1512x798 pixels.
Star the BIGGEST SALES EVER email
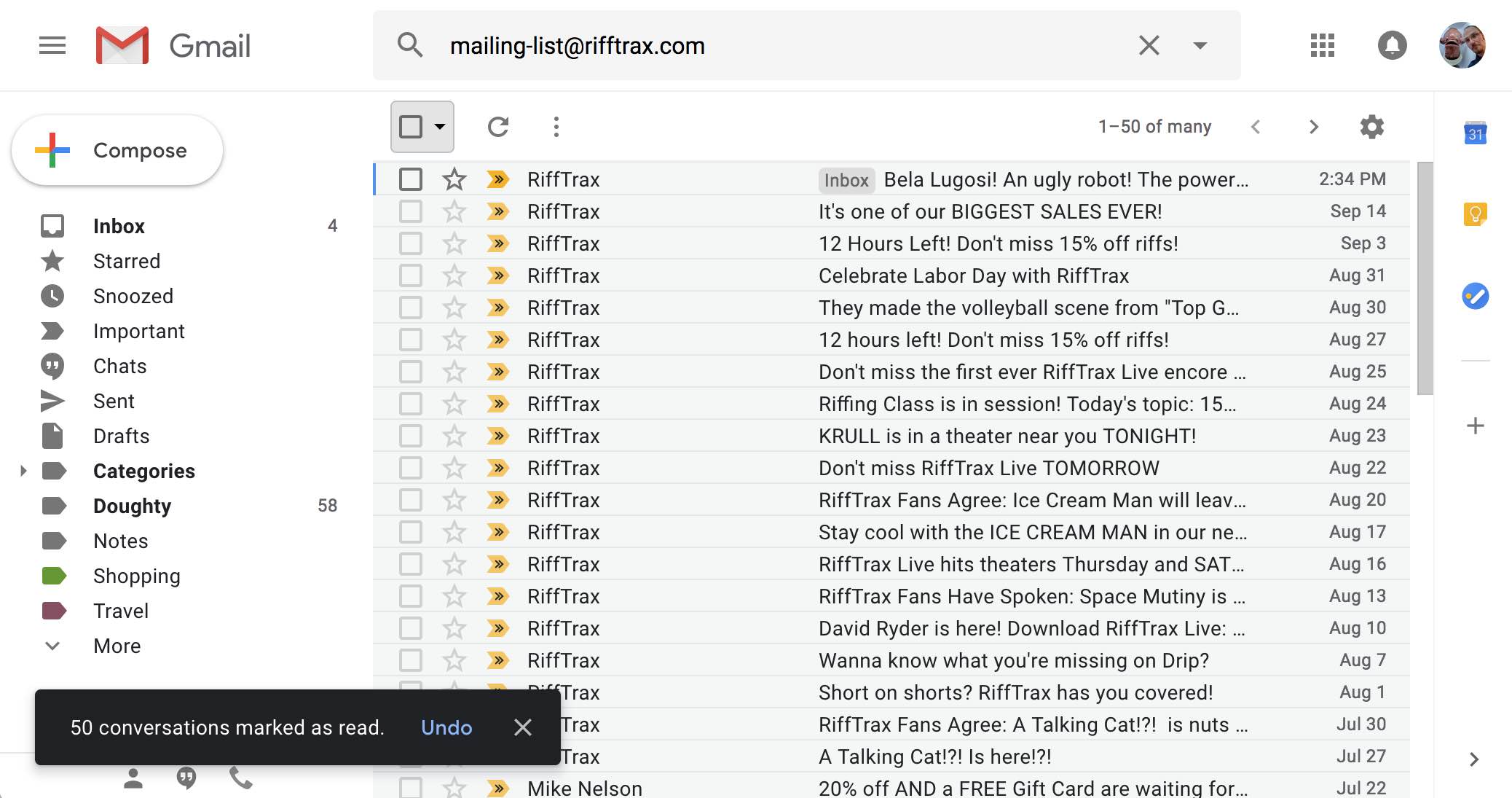pyautogui.click(x=454, y=211)
